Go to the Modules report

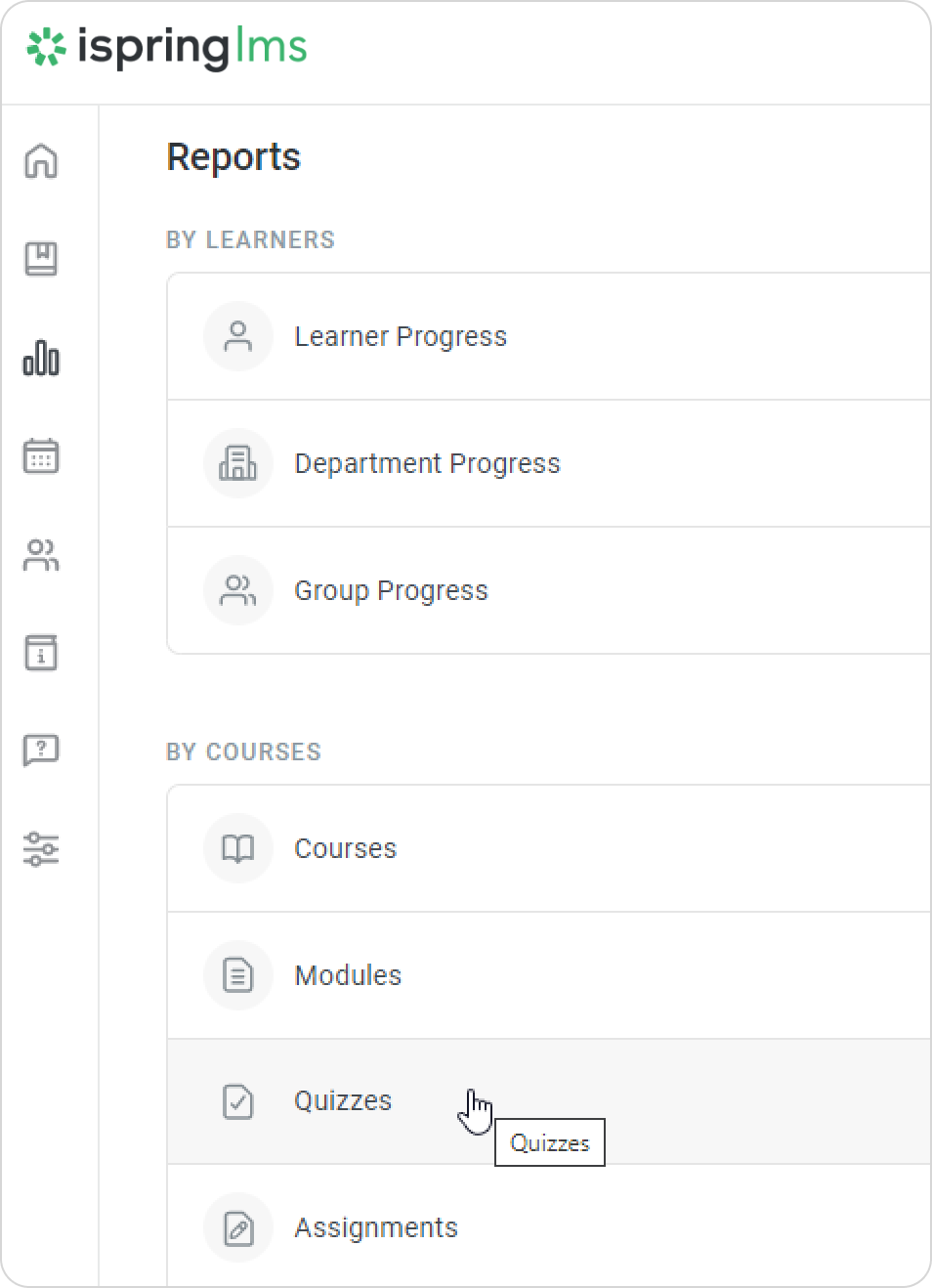pyautogui.click(x=348, y=975)
